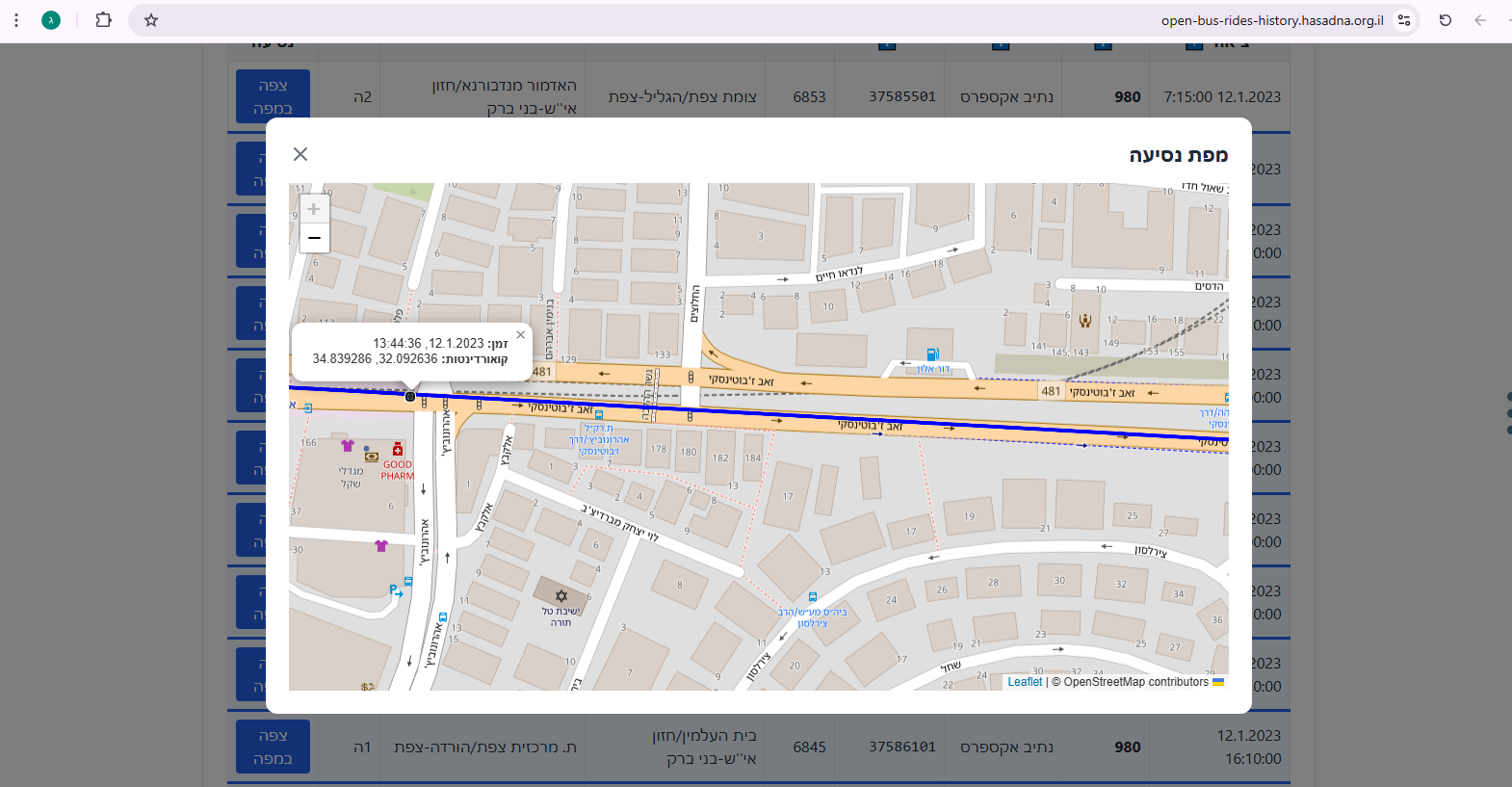Click the time text 13:44:36 in popup
This screenshot has width=1512, height=787.
click(397, 343)
